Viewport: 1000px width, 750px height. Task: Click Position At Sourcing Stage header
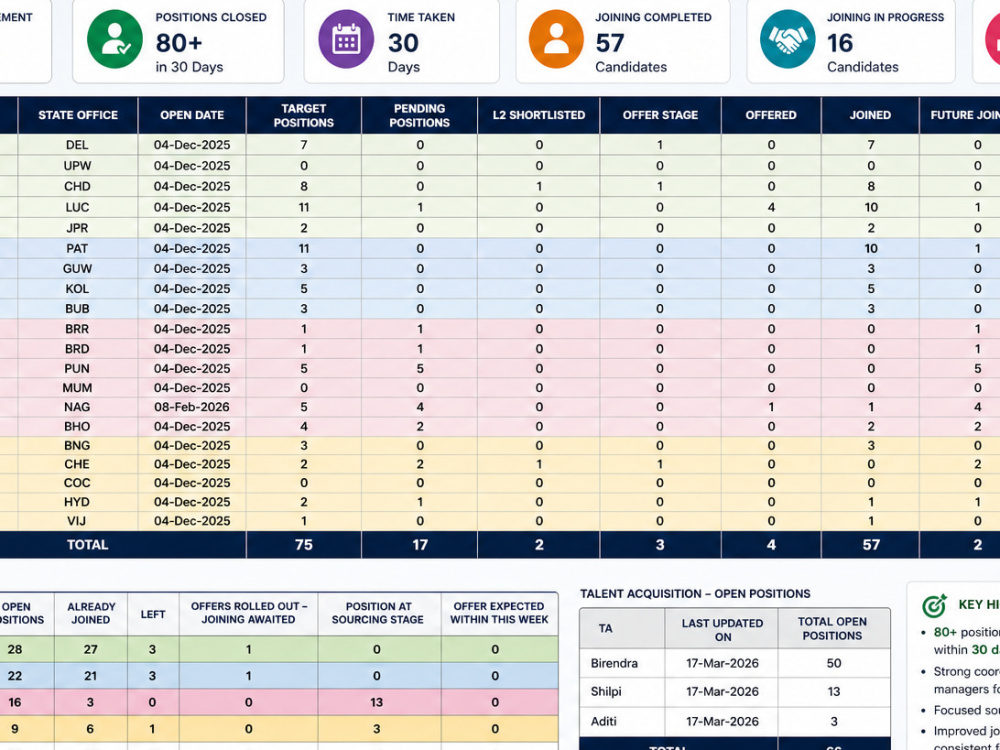point(378,613)
